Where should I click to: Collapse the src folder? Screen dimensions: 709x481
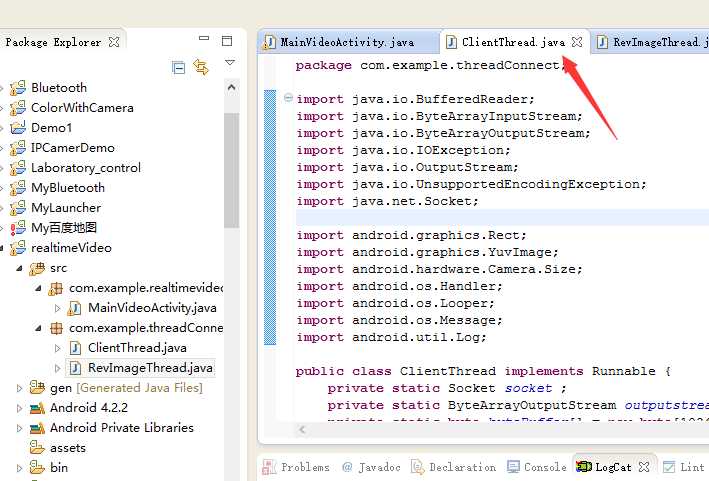19,268
